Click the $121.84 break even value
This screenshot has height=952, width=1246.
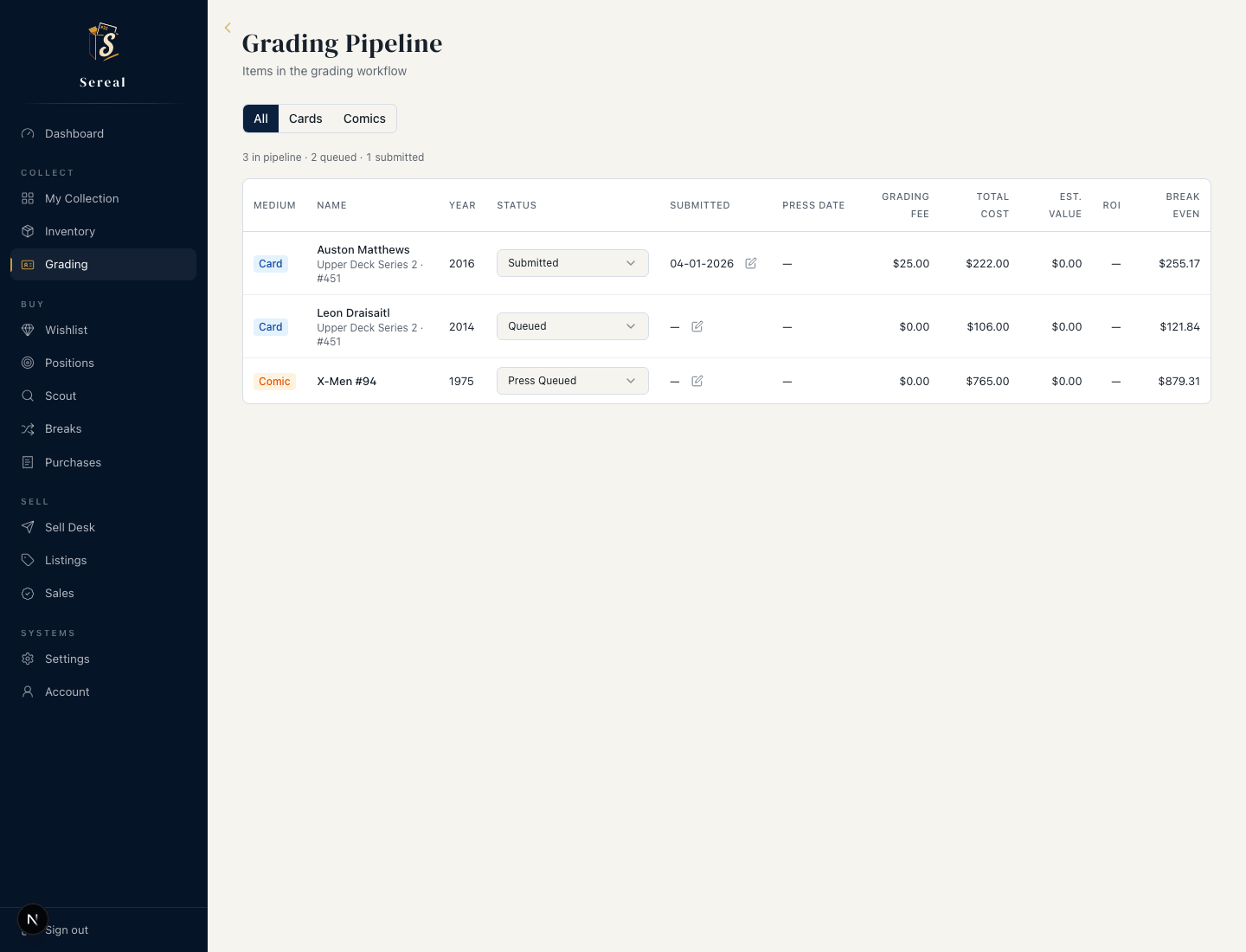1179,326
